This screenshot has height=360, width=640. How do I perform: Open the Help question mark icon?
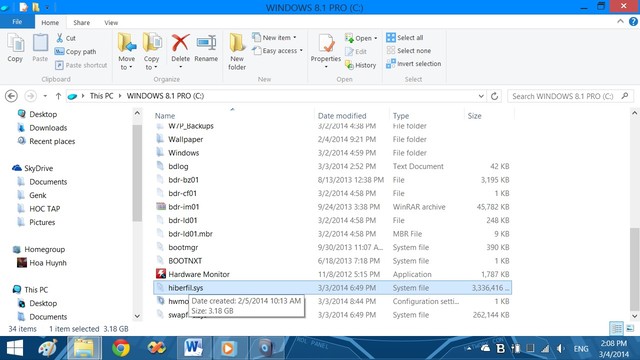pyautogui.click(x=633, y=22)
